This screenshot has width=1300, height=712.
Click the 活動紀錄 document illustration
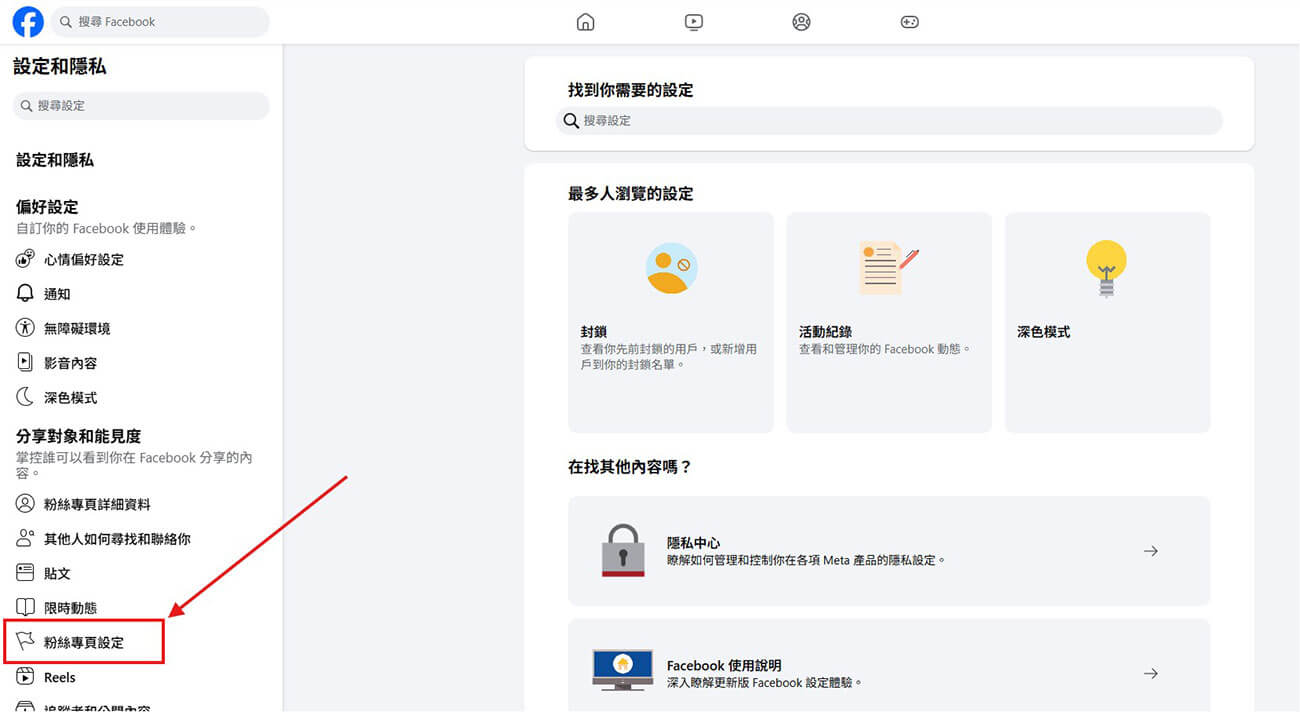(x=889, y=268)
